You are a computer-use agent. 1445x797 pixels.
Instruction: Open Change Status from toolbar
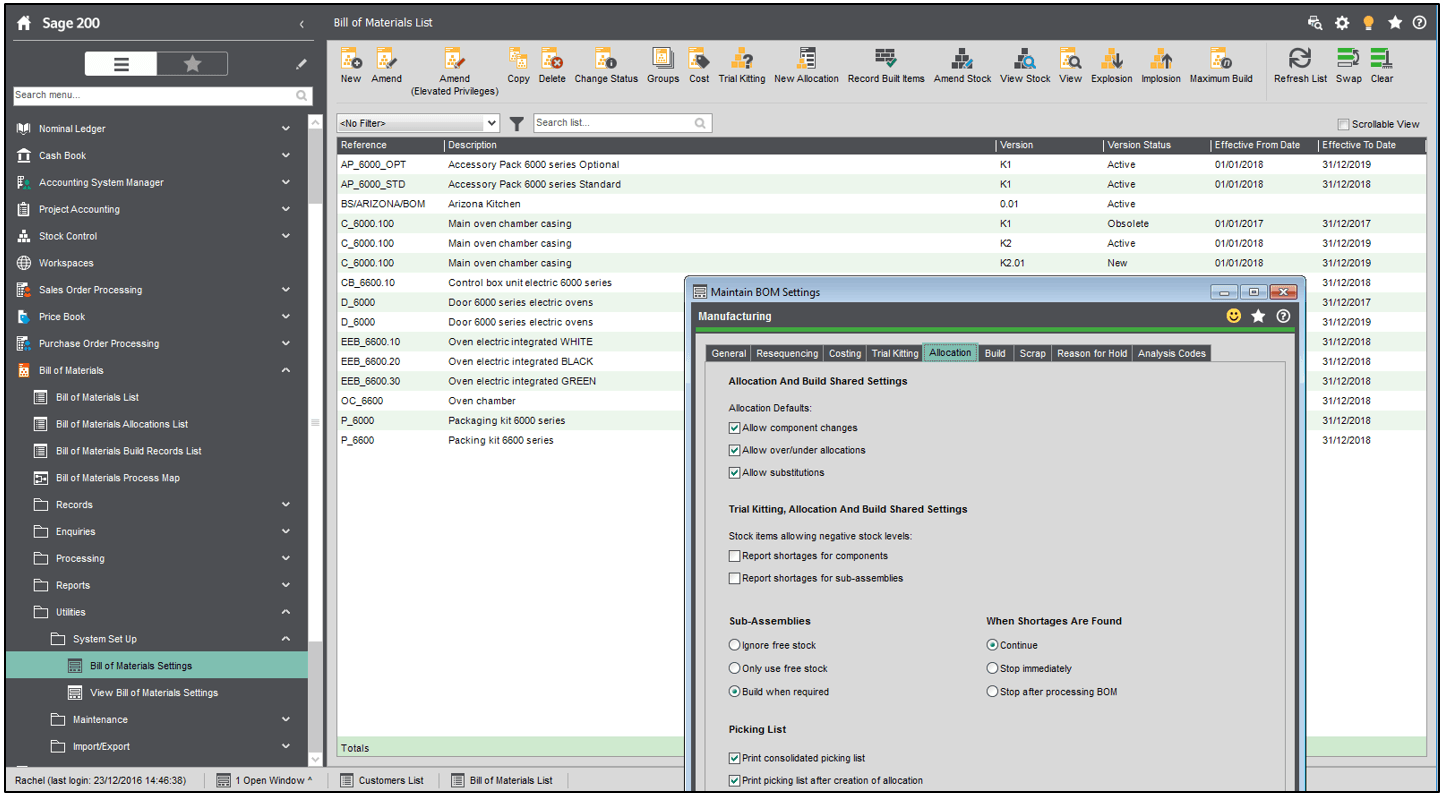point(606,59)
